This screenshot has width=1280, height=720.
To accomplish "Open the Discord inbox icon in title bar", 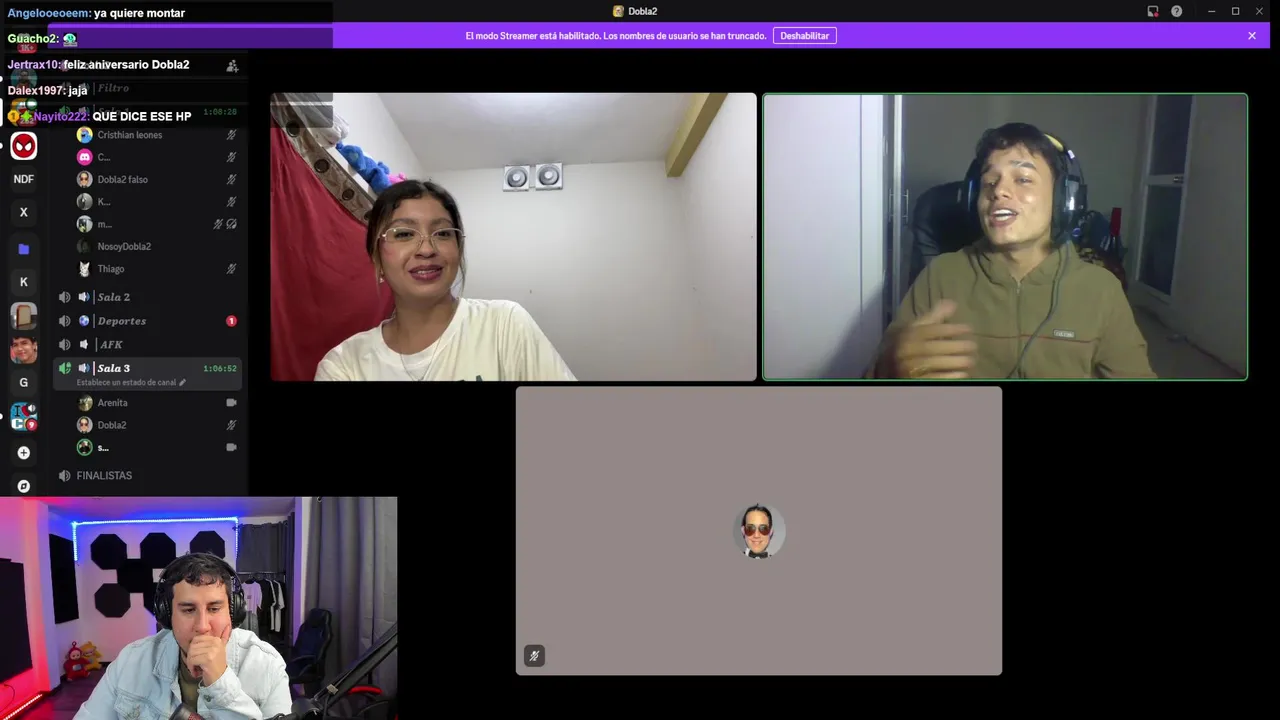I will (x=1153, y=11).
